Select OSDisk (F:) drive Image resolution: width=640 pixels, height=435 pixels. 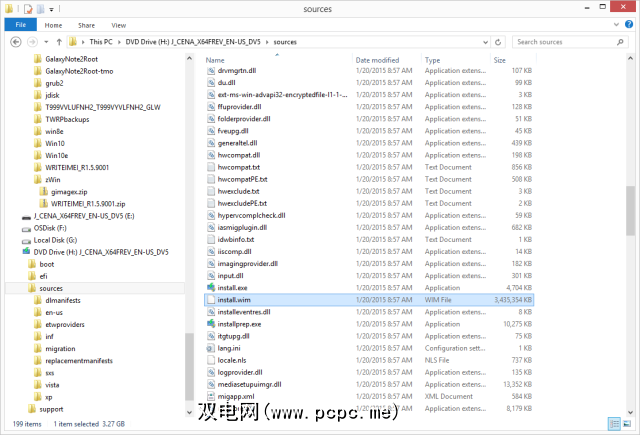pos(50,228)
